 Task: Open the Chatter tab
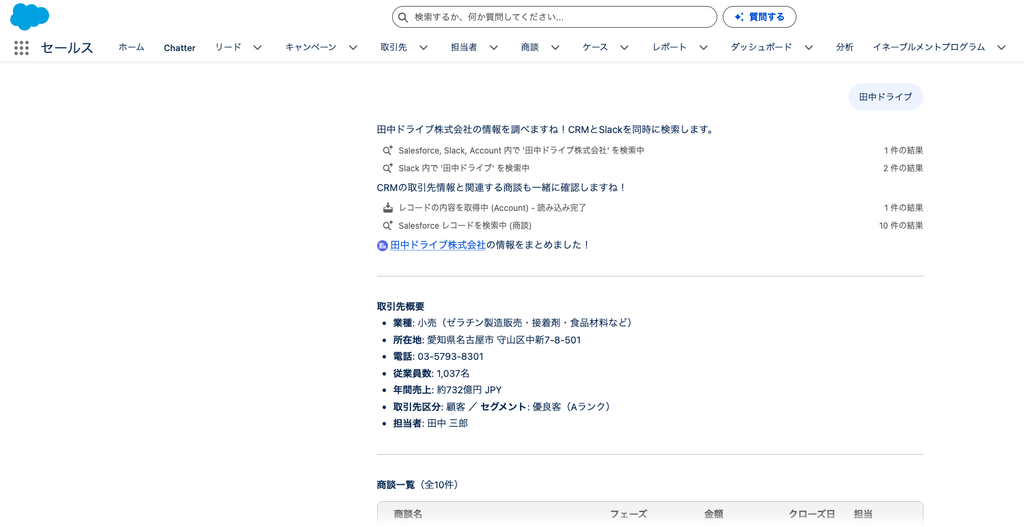click(x=180, y=48)
